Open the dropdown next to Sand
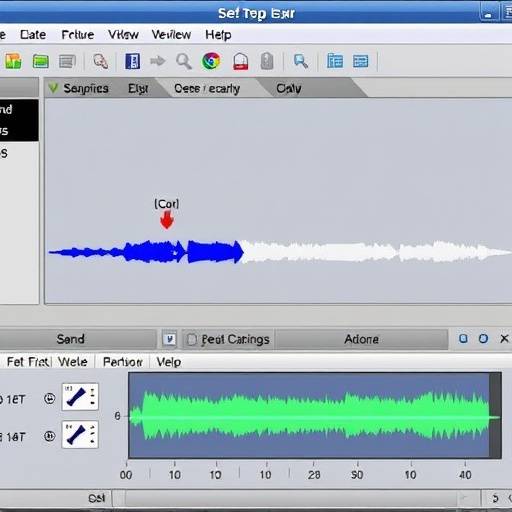The image size is (512, 512). 170,339
